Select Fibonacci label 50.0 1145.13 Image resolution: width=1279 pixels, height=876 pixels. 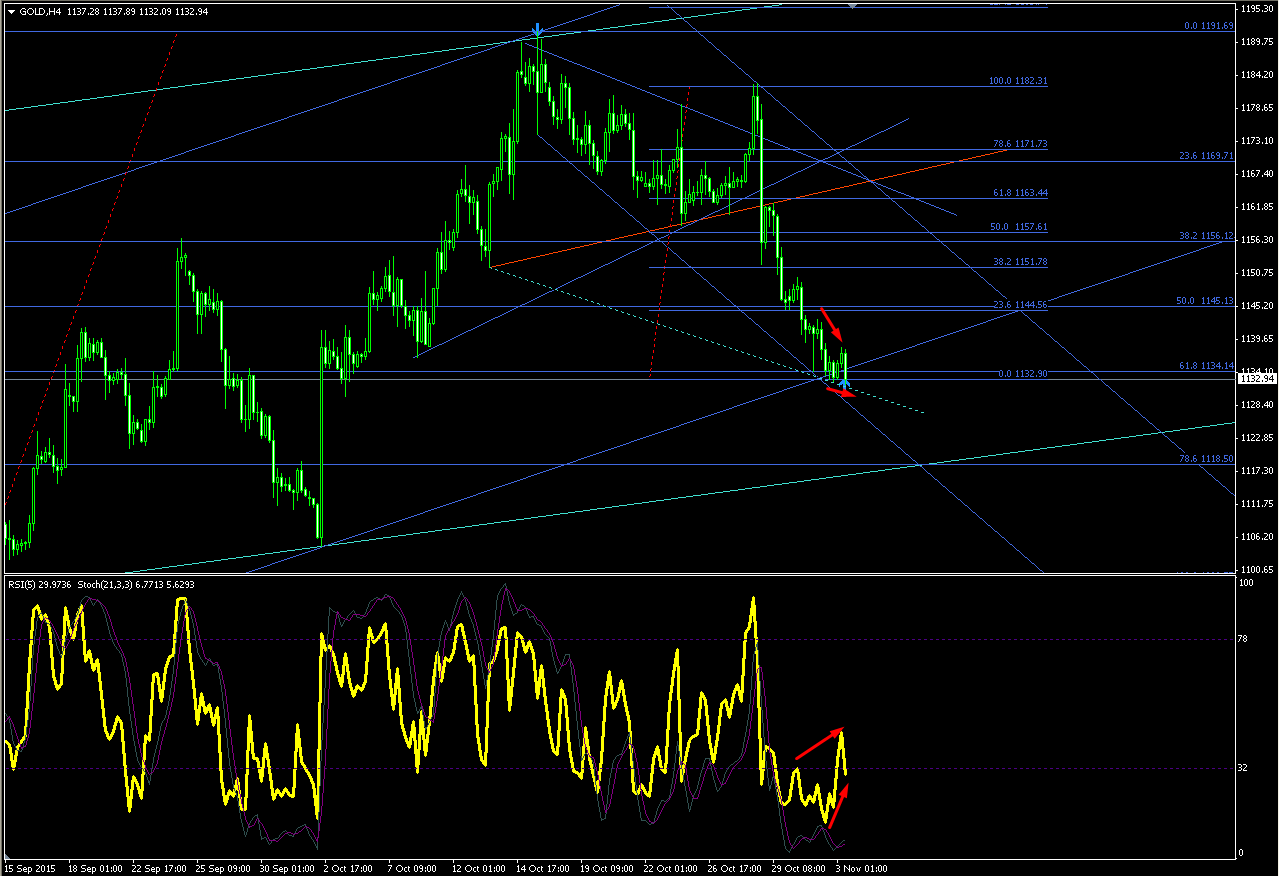1207,300
